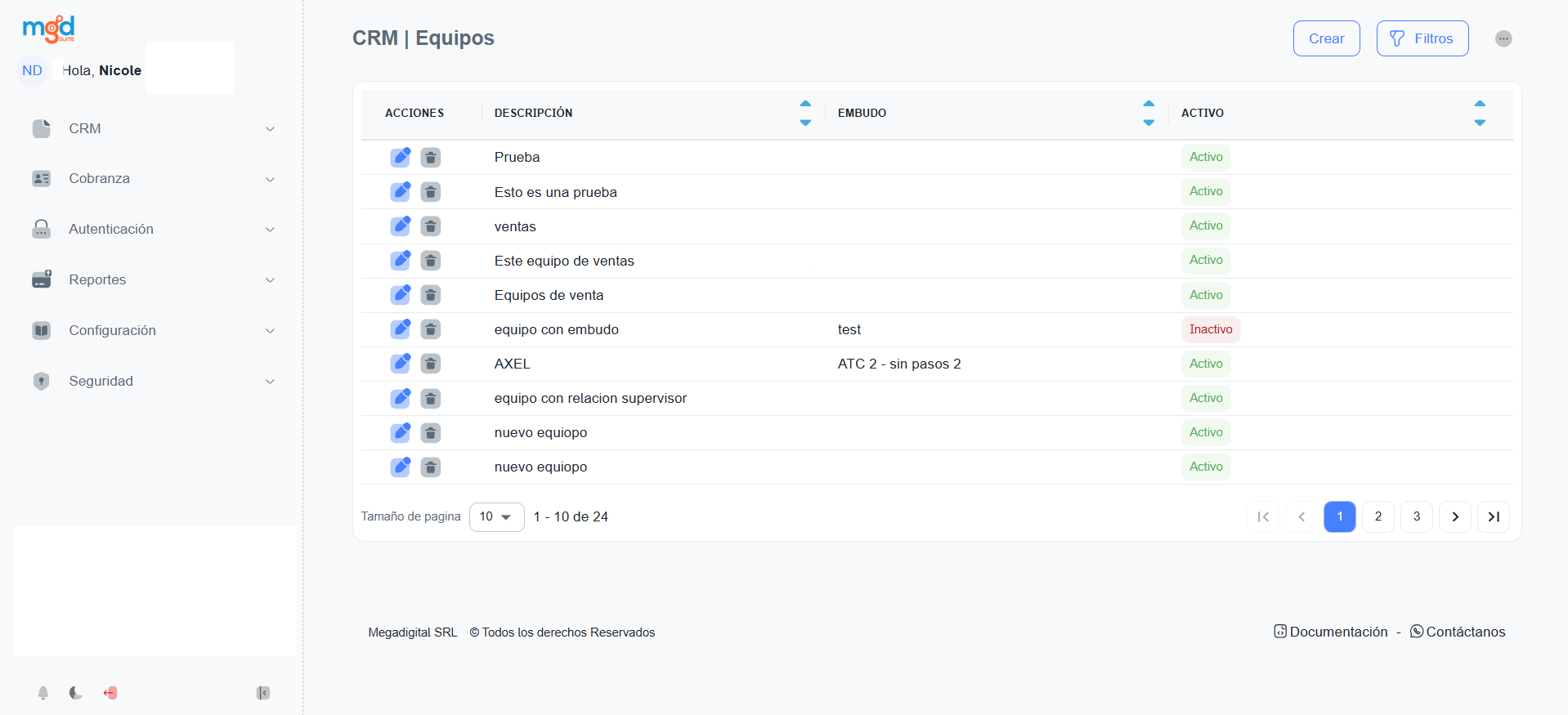Open the Filtros button
The height and width of the screenshot is (715, 1568).
(x=1422, y=38)
